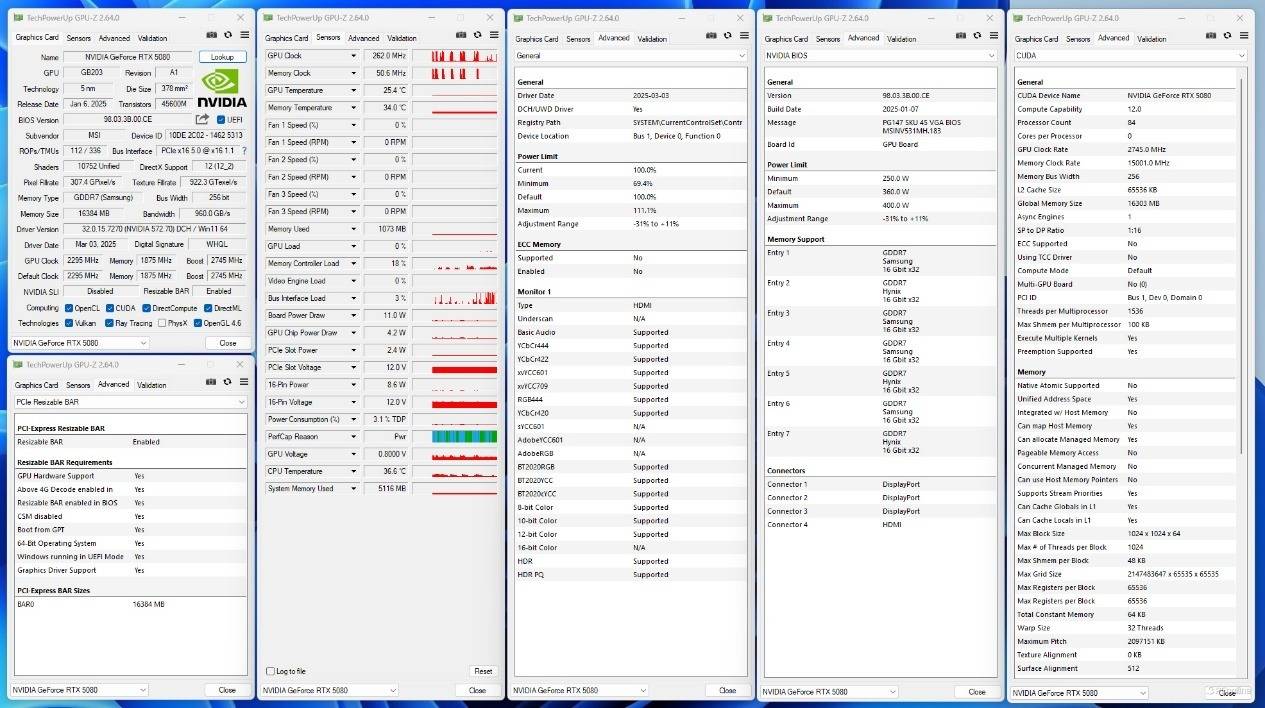Image resolution: width=1265 pixels, height=708 pixels.
Task: Click camera icon in PCIe Resizable BAR window
Action: 211,382
